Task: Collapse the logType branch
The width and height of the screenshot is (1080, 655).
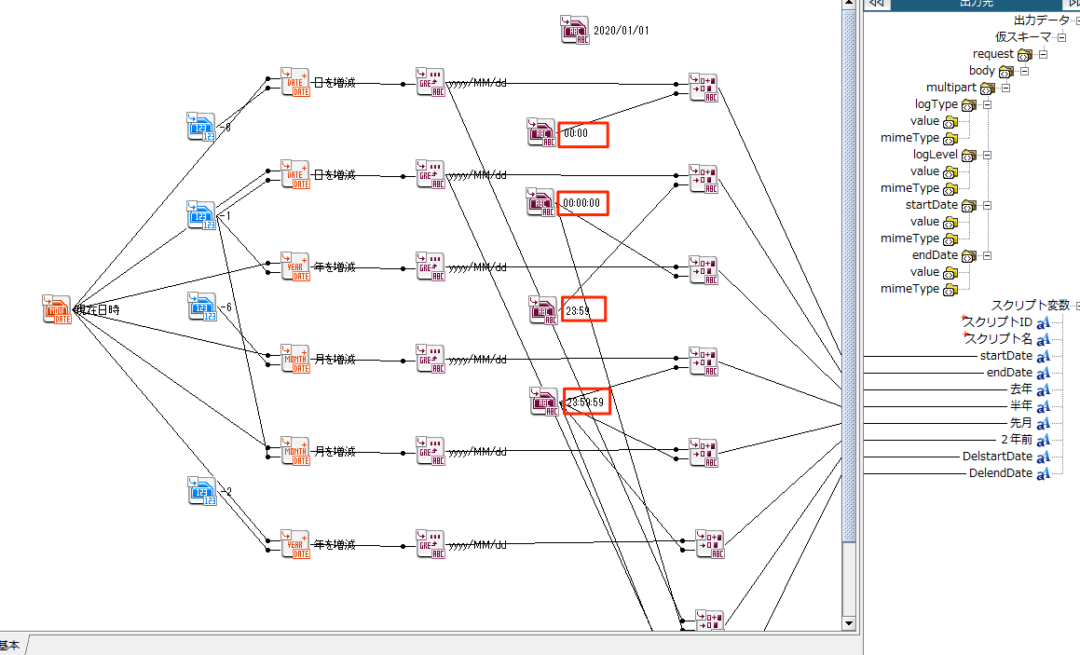Action: coord(987,104)
